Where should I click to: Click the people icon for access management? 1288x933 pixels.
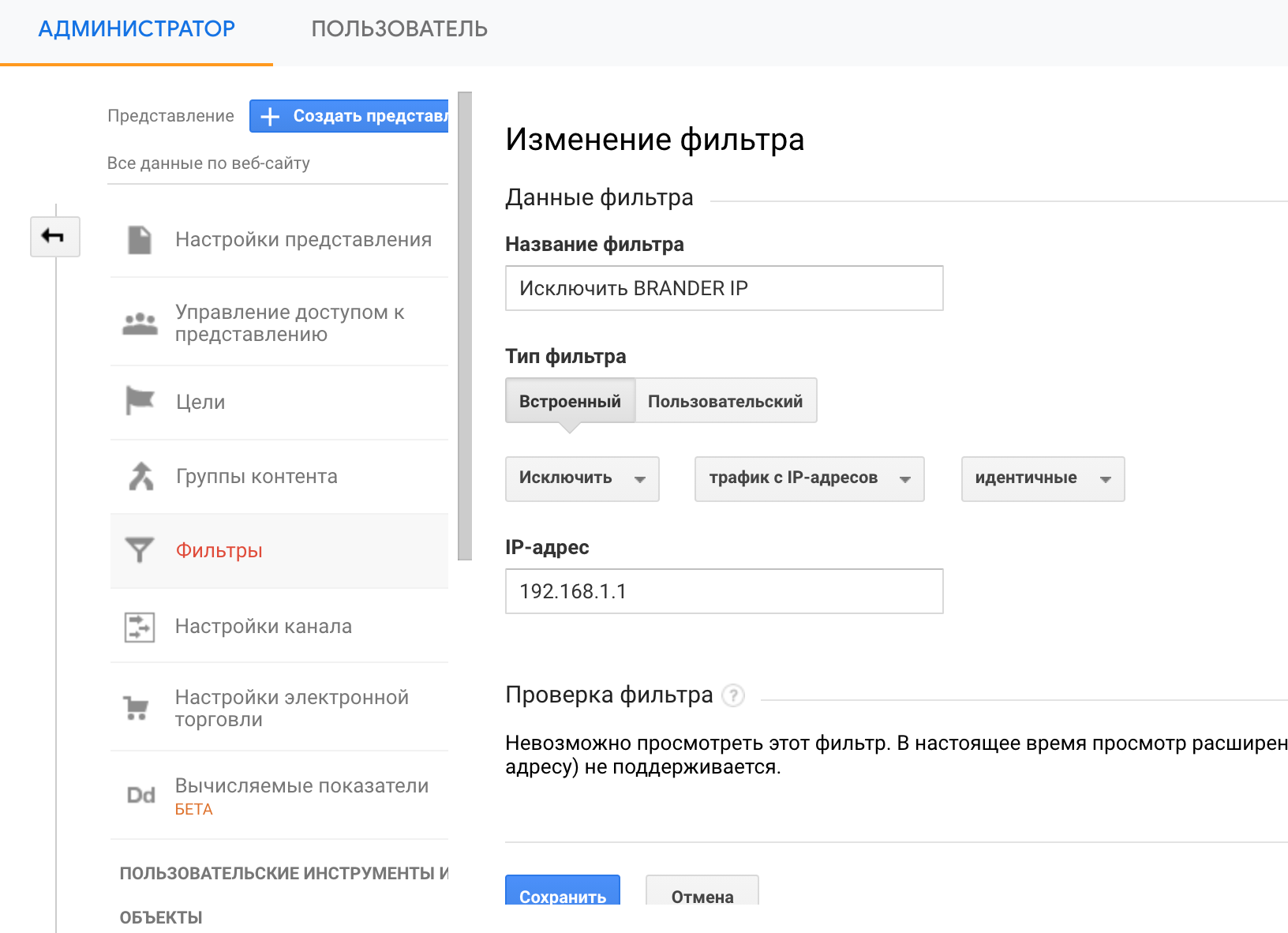tap(140, 324)
